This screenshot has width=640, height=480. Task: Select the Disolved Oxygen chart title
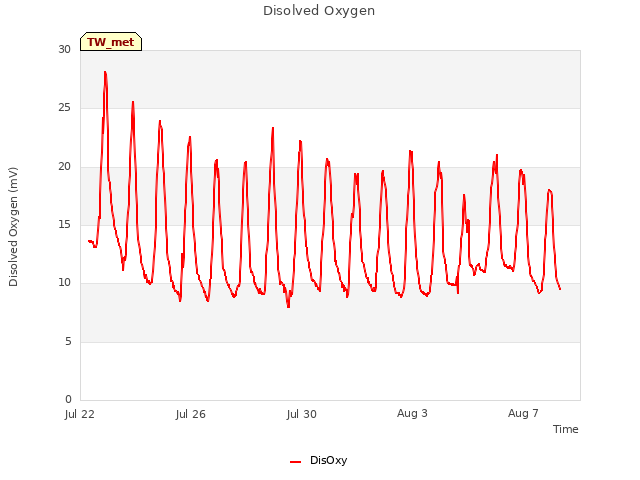click(319, 11)
